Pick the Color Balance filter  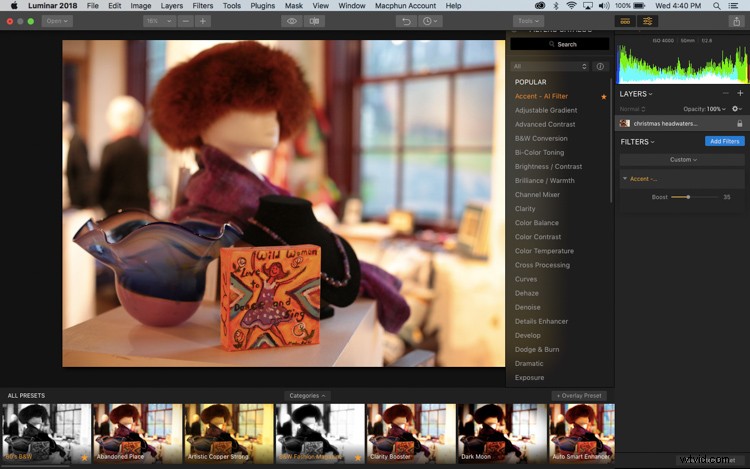(x=536, y=223)
